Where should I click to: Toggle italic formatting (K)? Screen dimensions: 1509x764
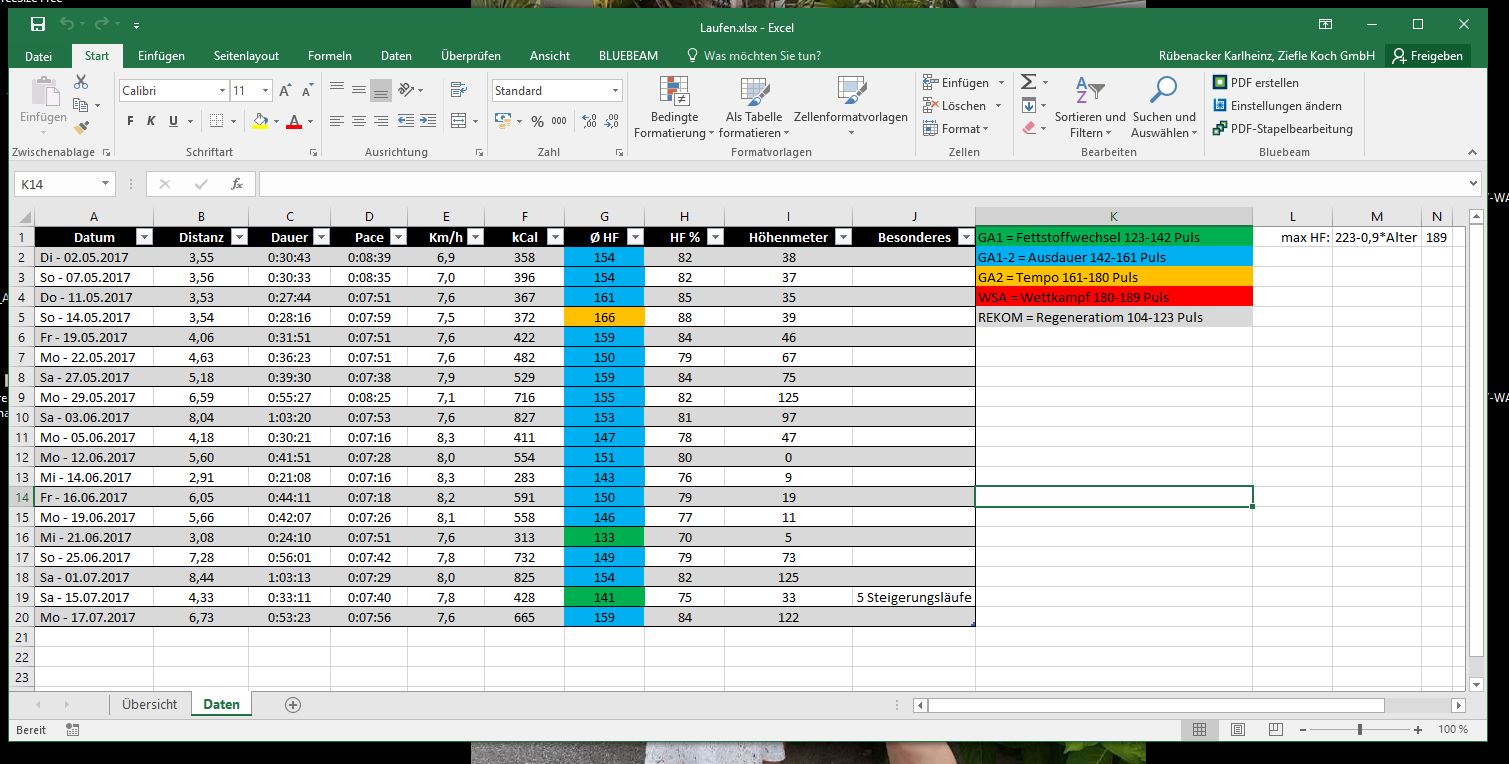click(151, 121)
